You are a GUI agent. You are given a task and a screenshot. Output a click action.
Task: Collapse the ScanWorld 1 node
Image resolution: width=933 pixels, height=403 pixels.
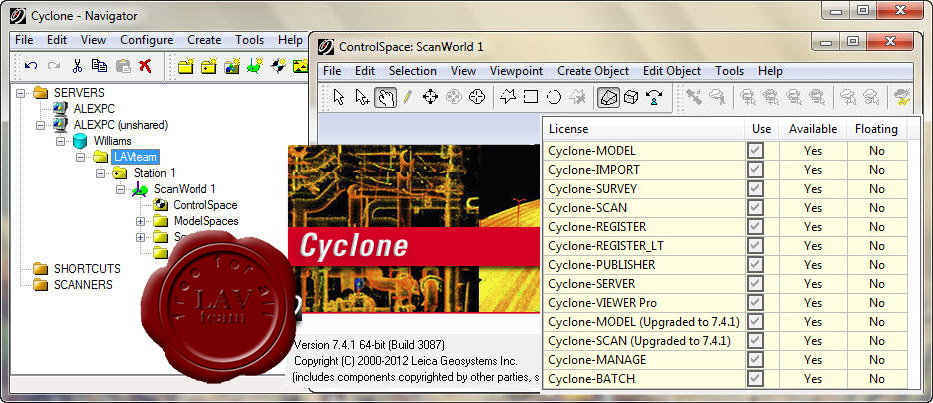120,189
